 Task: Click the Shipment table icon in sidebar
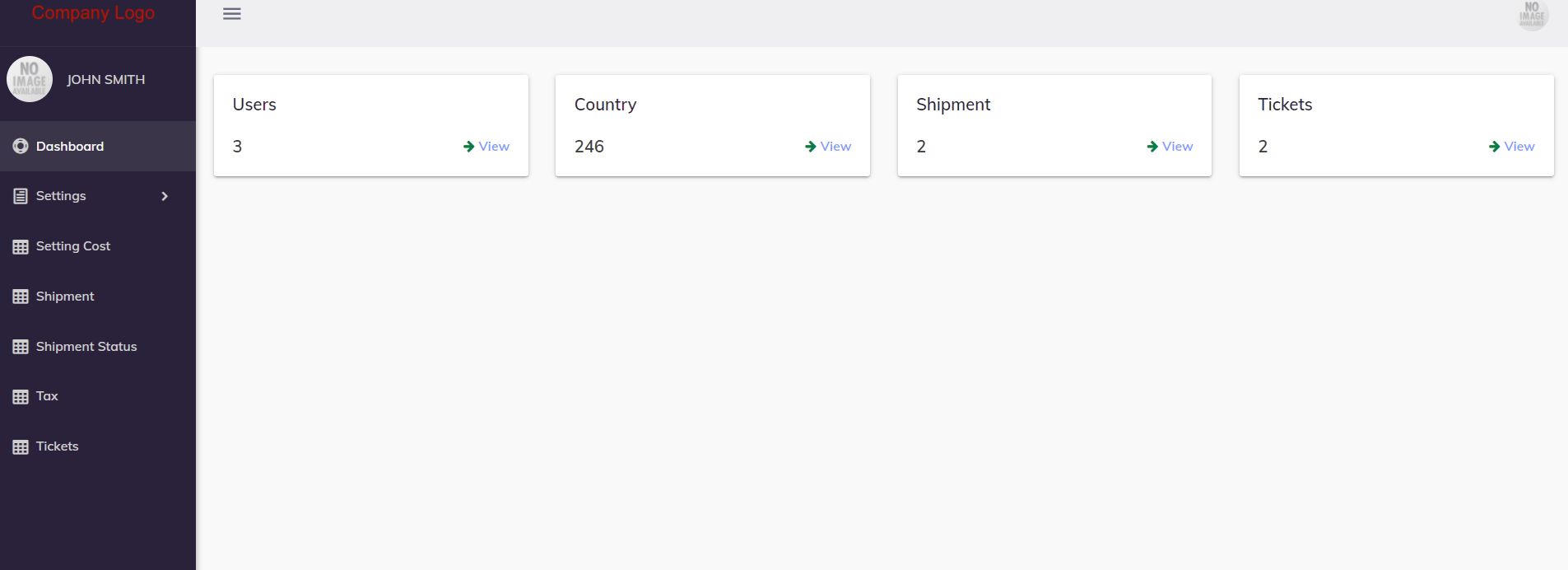[21, 297]
